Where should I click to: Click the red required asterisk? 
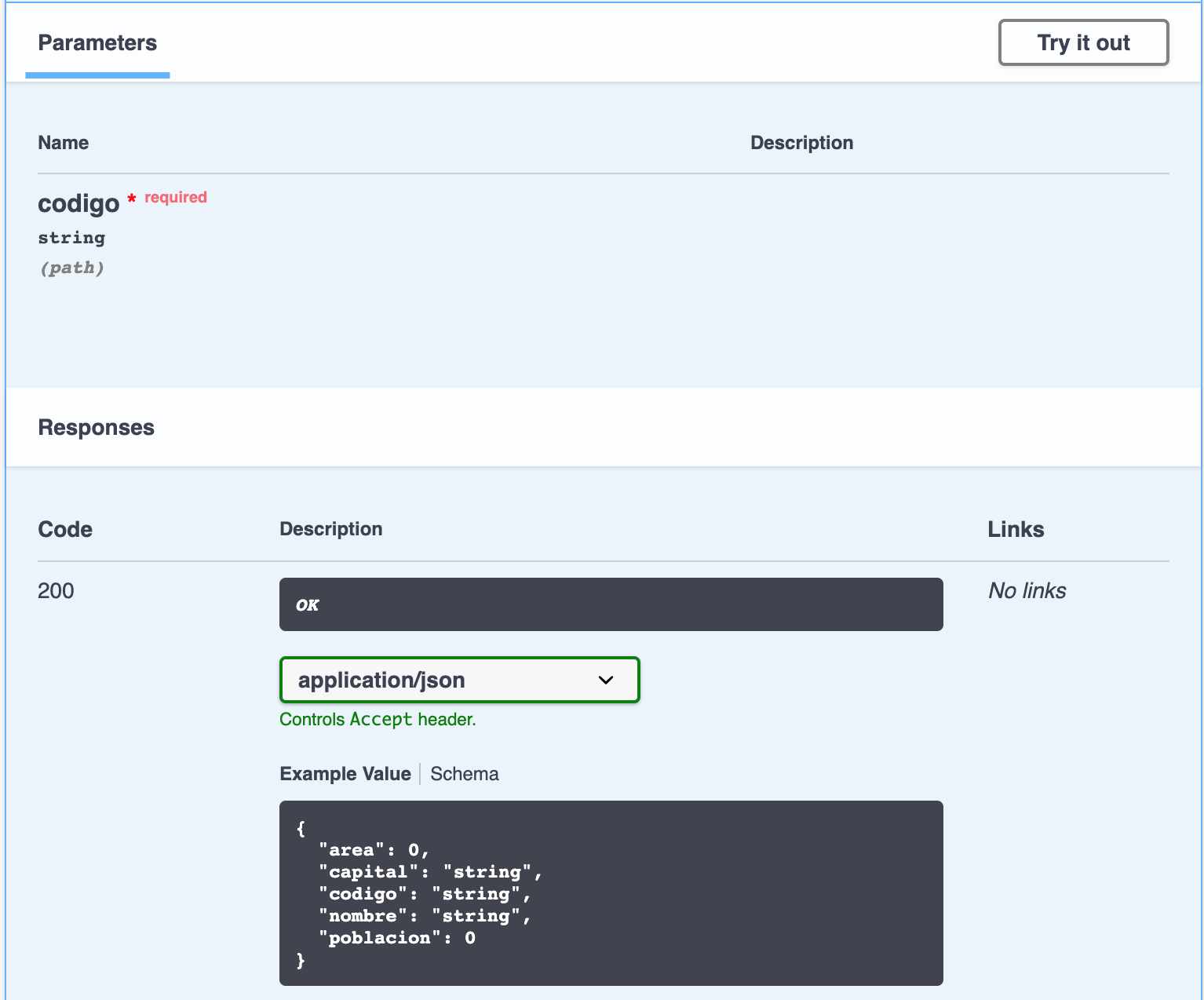(132, 199)
